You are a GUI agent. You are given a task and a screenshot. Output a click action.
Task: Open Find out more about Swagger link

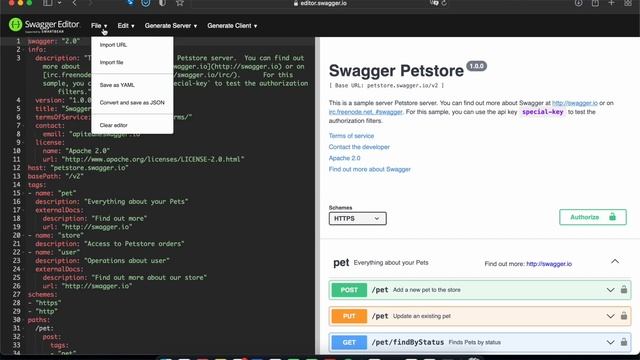pyautogui.click(x=369, y=169)
